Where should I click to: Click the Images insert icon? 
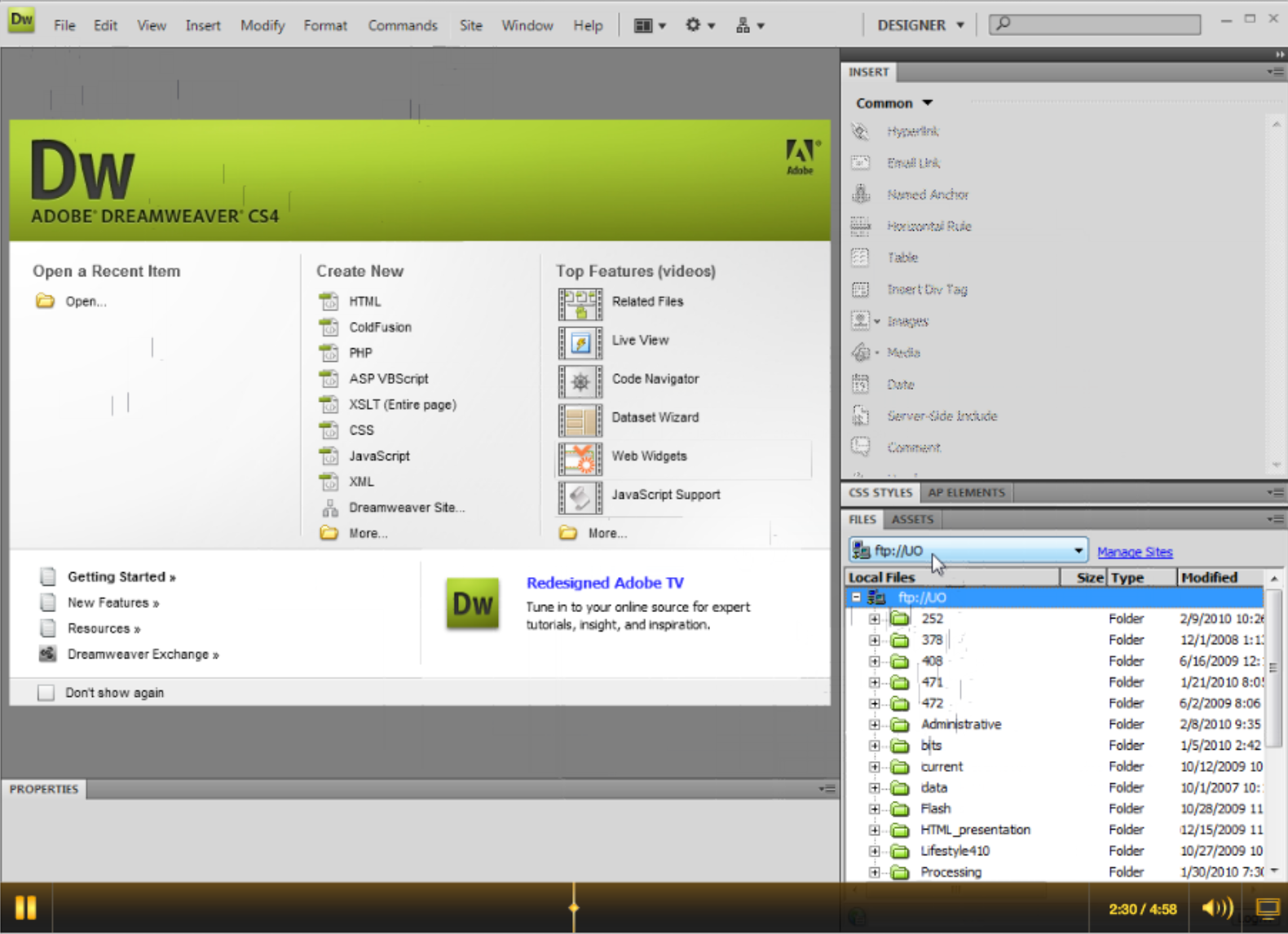pos(860,321)
